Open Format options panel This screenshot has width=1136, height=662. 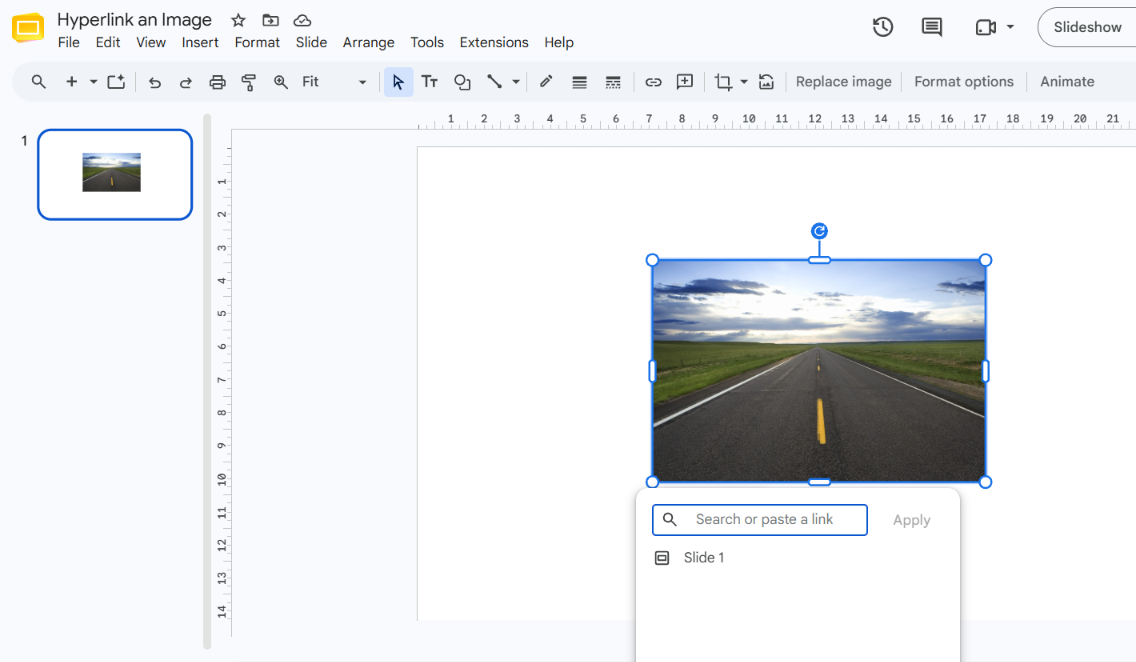pyautogui.click(x=964, y=82)
